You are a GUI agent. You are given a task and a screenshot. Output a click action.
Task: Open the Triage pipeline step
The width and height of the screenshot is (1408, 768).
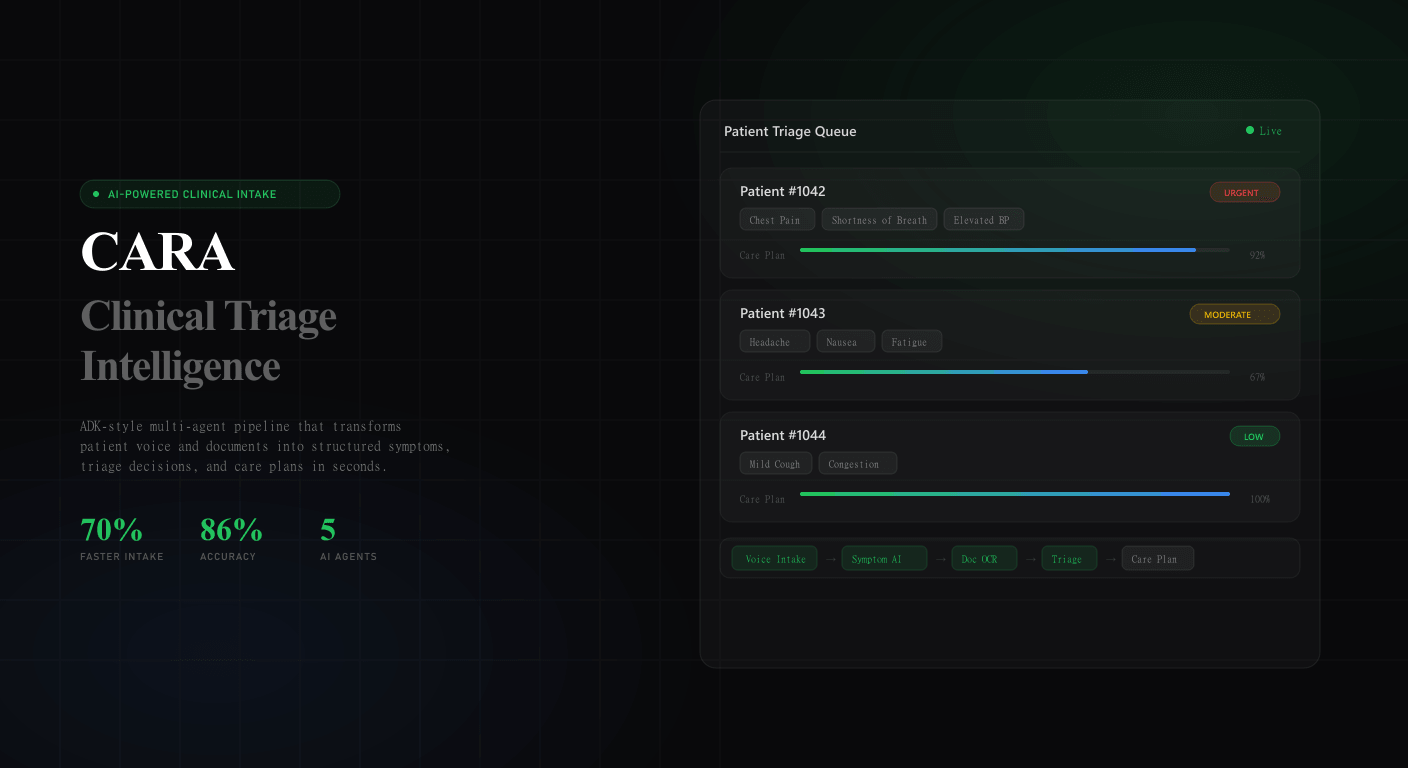pyautogui.click(x=1068, y=559)
